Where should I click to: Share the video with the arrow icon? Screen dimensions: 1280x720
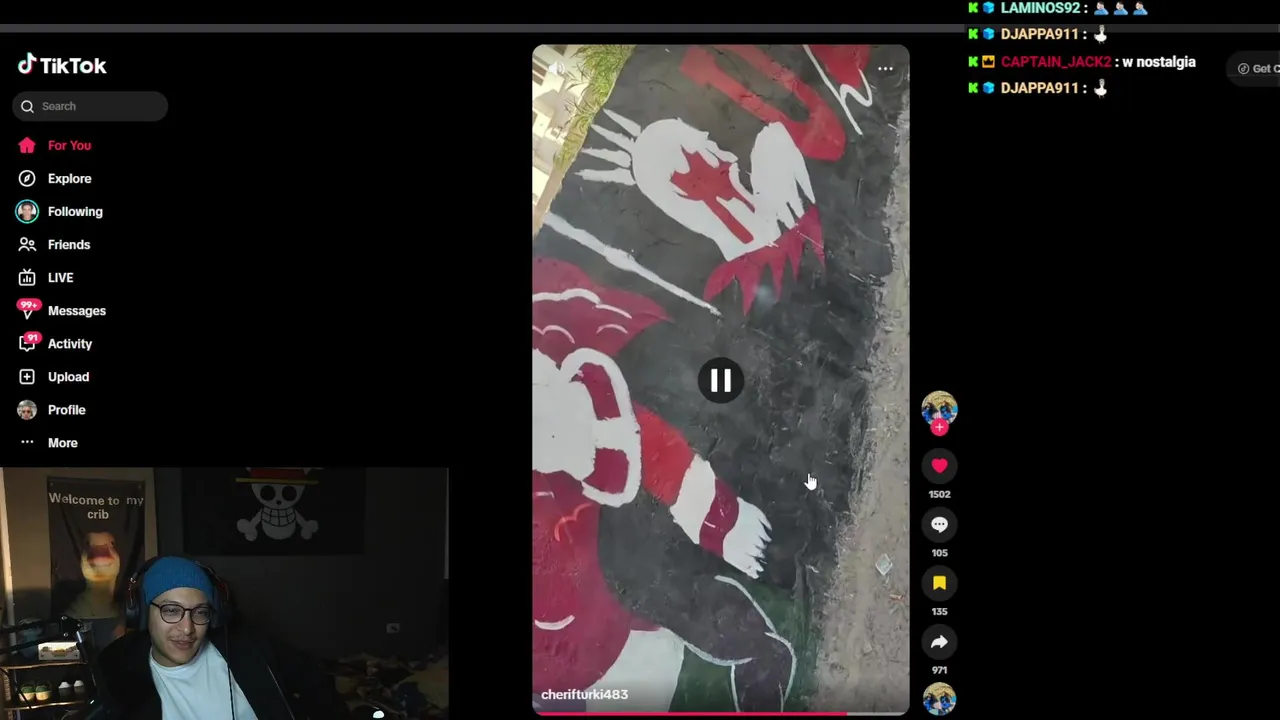click(939, 642)
